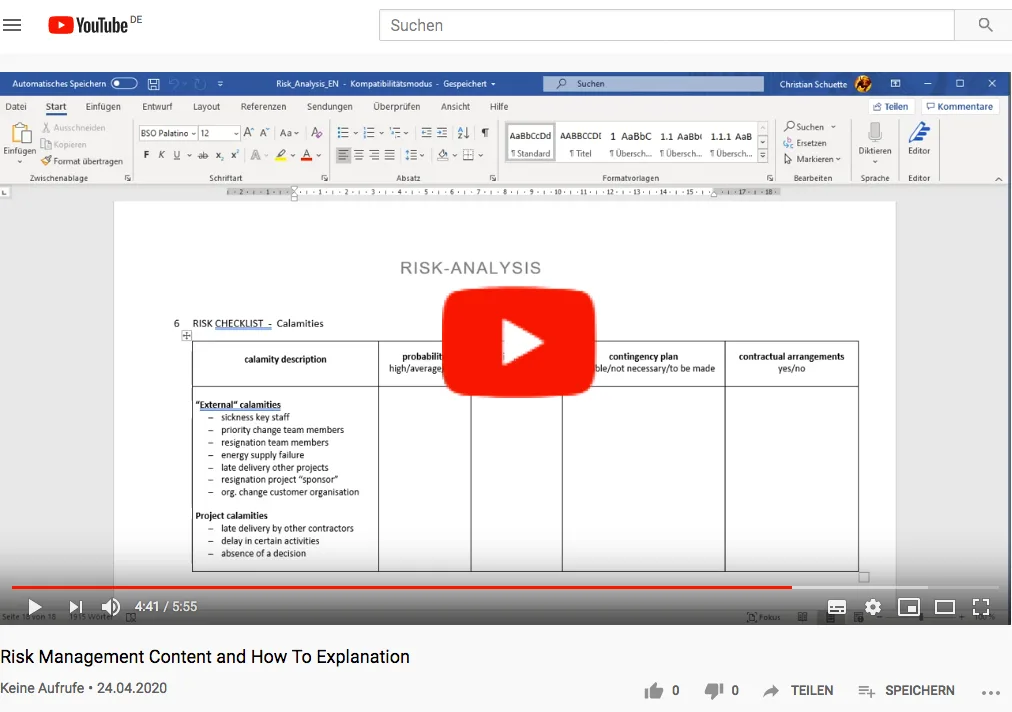Like the video with the thumbs-up icon

click(653, 691)
